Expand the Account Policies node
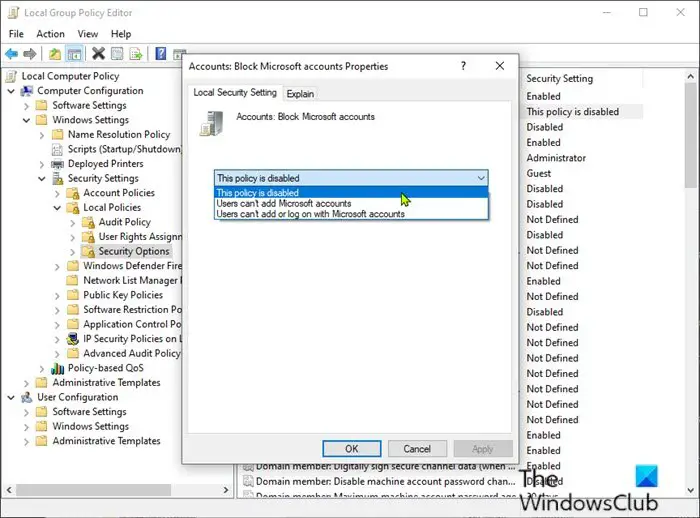Viewport: 700px width, 518px height. click(57, 194)
